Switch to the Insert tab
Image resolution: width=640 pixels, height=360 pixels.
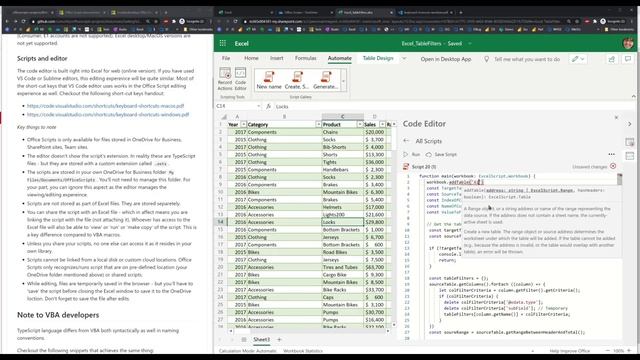(276, 58)
